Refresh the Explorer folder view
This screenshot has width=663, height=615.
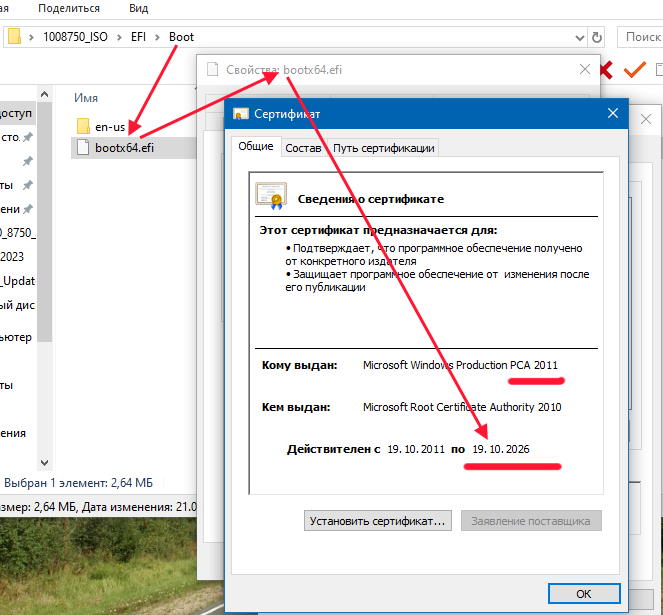pos(597,38)
